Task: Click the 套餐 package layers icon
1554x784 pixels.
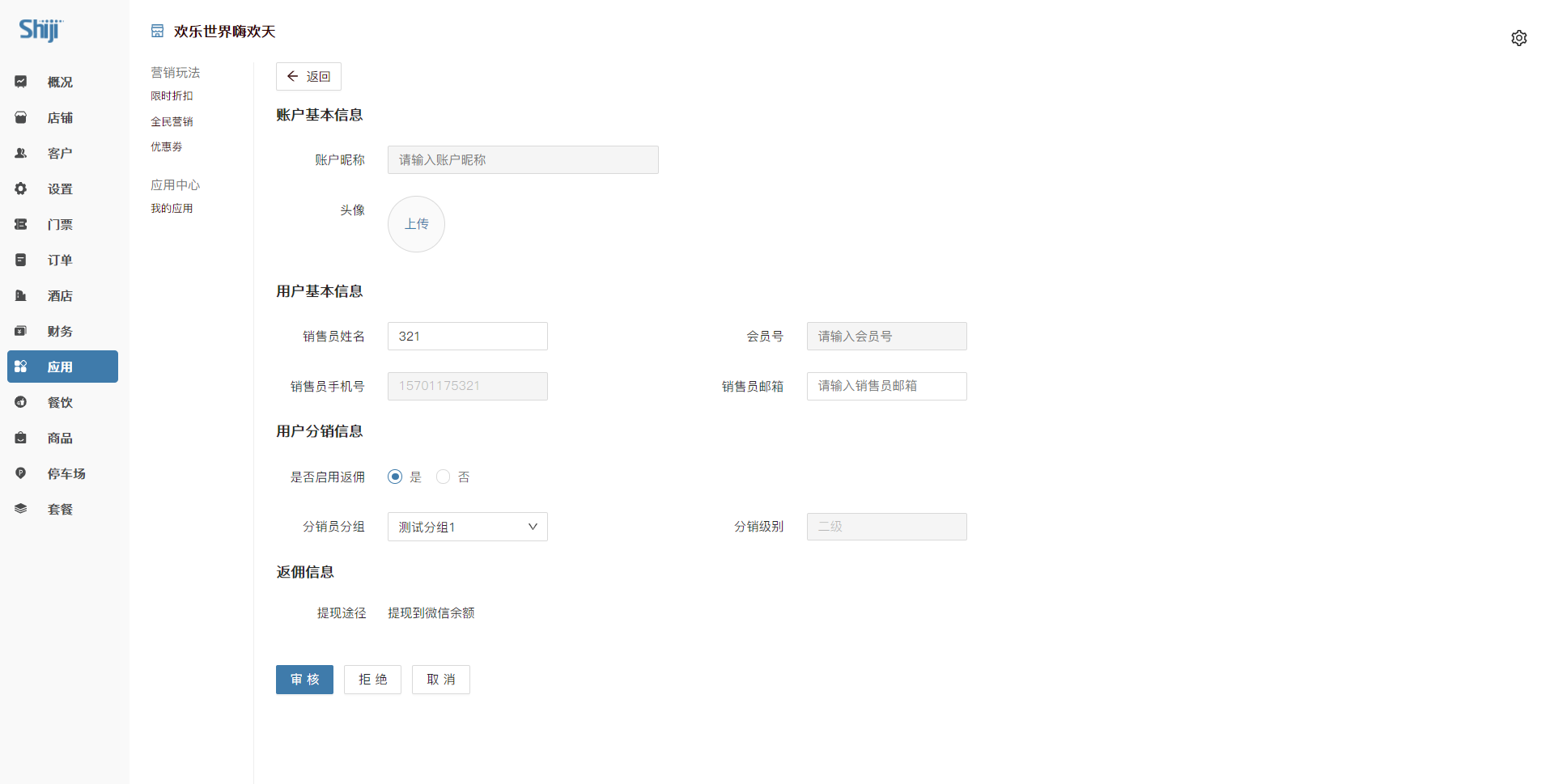Action: tap(21, 509)
